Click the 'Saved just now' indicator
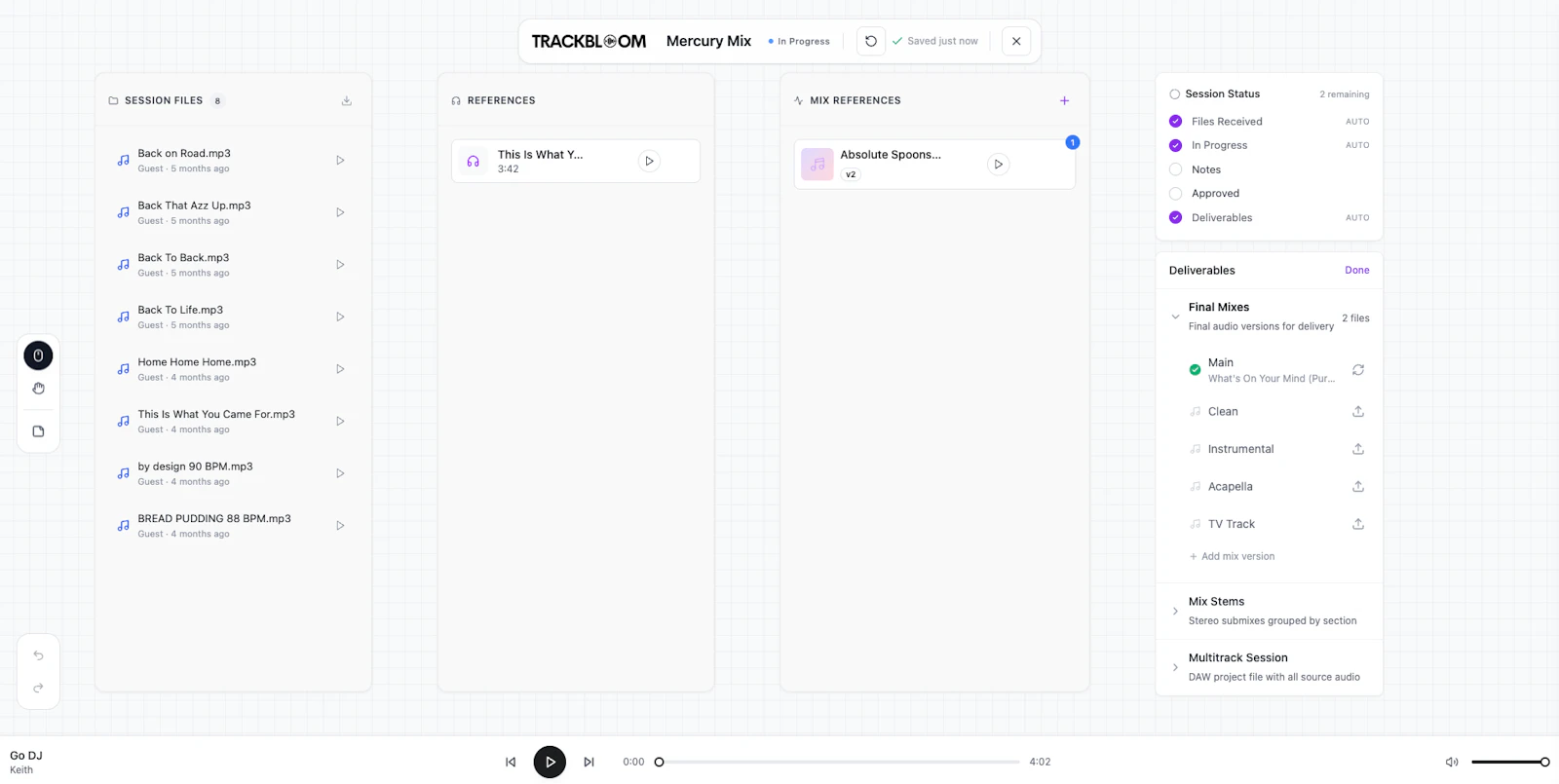This screenshot has width=1559, height=784. click(935, 42)
